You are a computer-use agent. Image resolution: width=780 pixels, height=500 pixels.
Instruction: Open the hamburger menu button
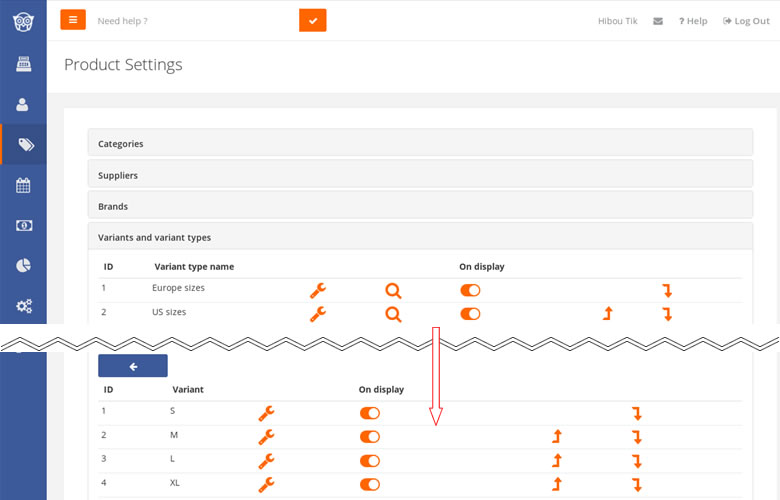tap(73, 20)
